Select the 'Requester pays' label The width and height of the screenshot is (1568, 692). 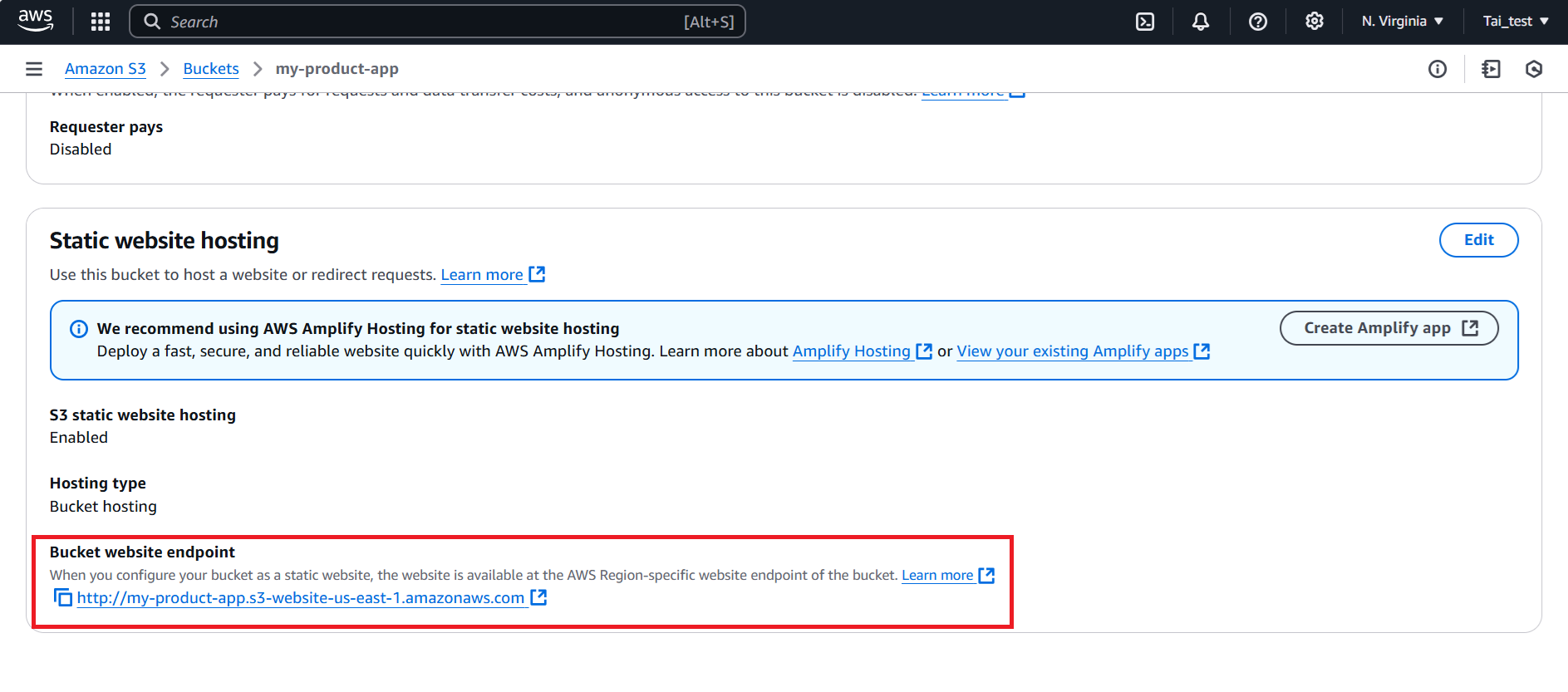(x=106, y=127)
